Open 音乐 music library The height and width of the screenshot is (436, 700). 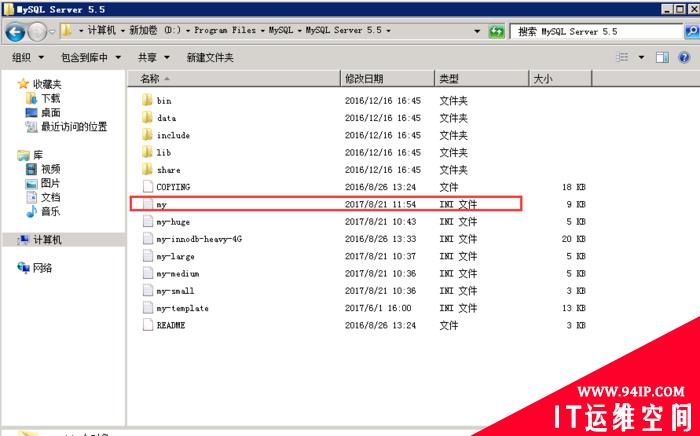[43, 212]
